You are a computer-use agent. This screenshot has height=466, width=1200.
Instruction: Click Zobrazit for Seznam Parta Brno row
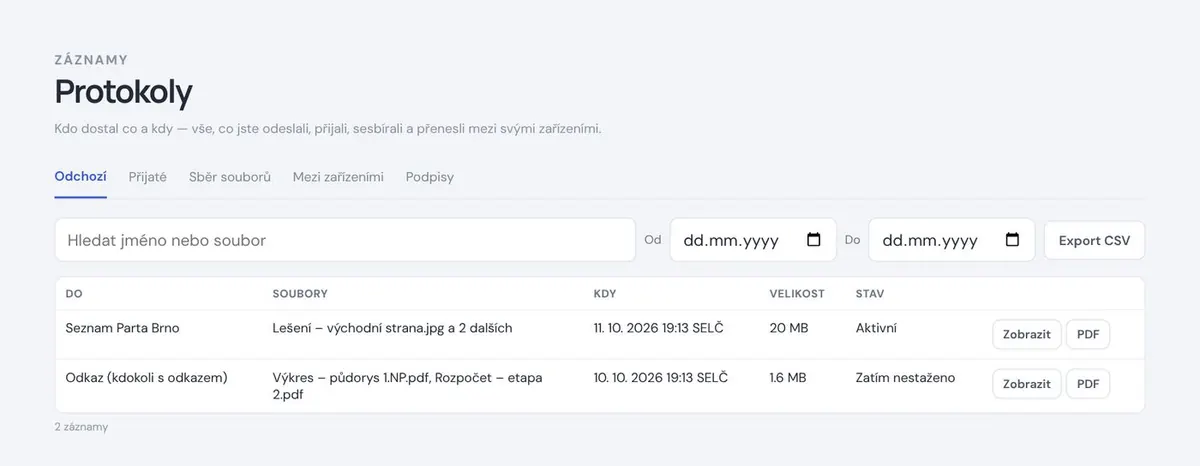click(x=1027, y=334)
